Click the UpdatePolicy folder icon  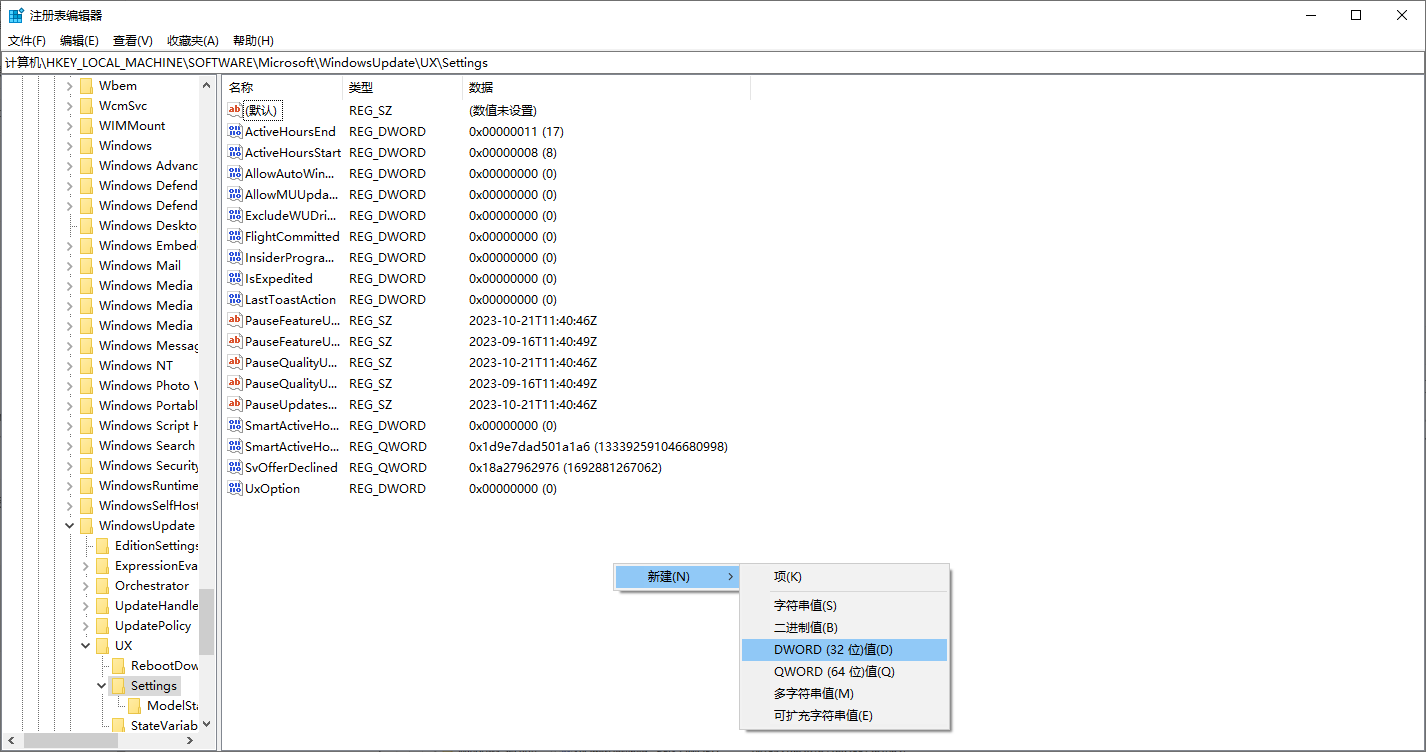pyautogui.click(x=102, y=625)
